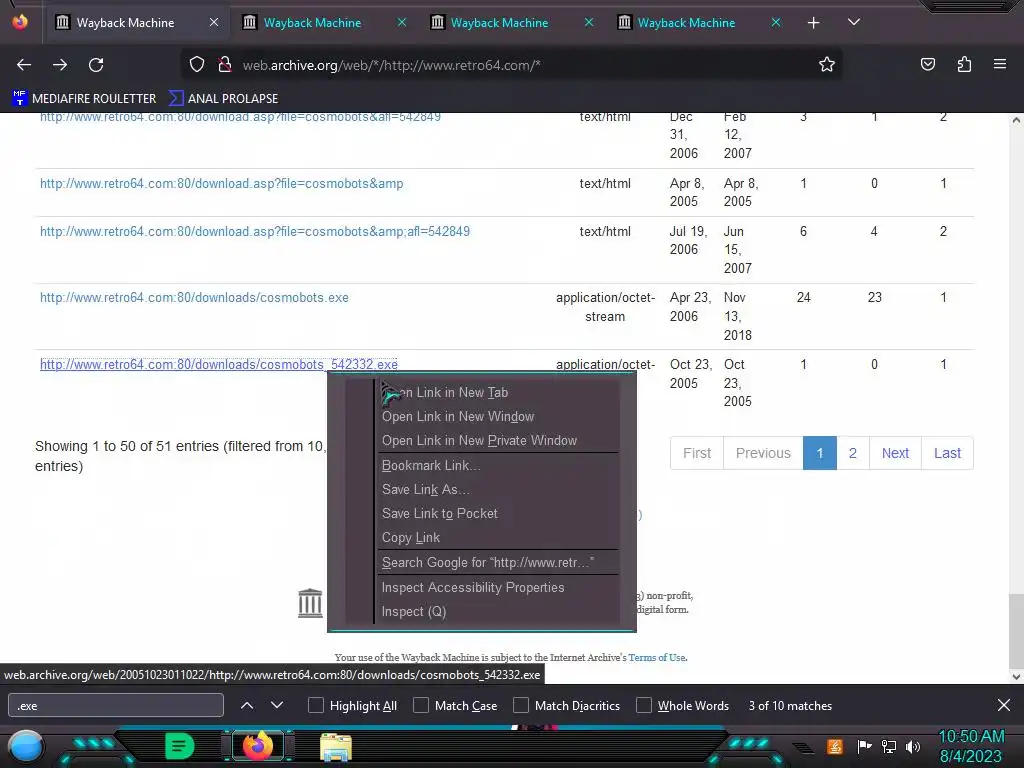Image resolution: width=1024 pixels, height=768 pixels.
Task: Choose Open Link in New Window
Action: [x=497, y=417]
